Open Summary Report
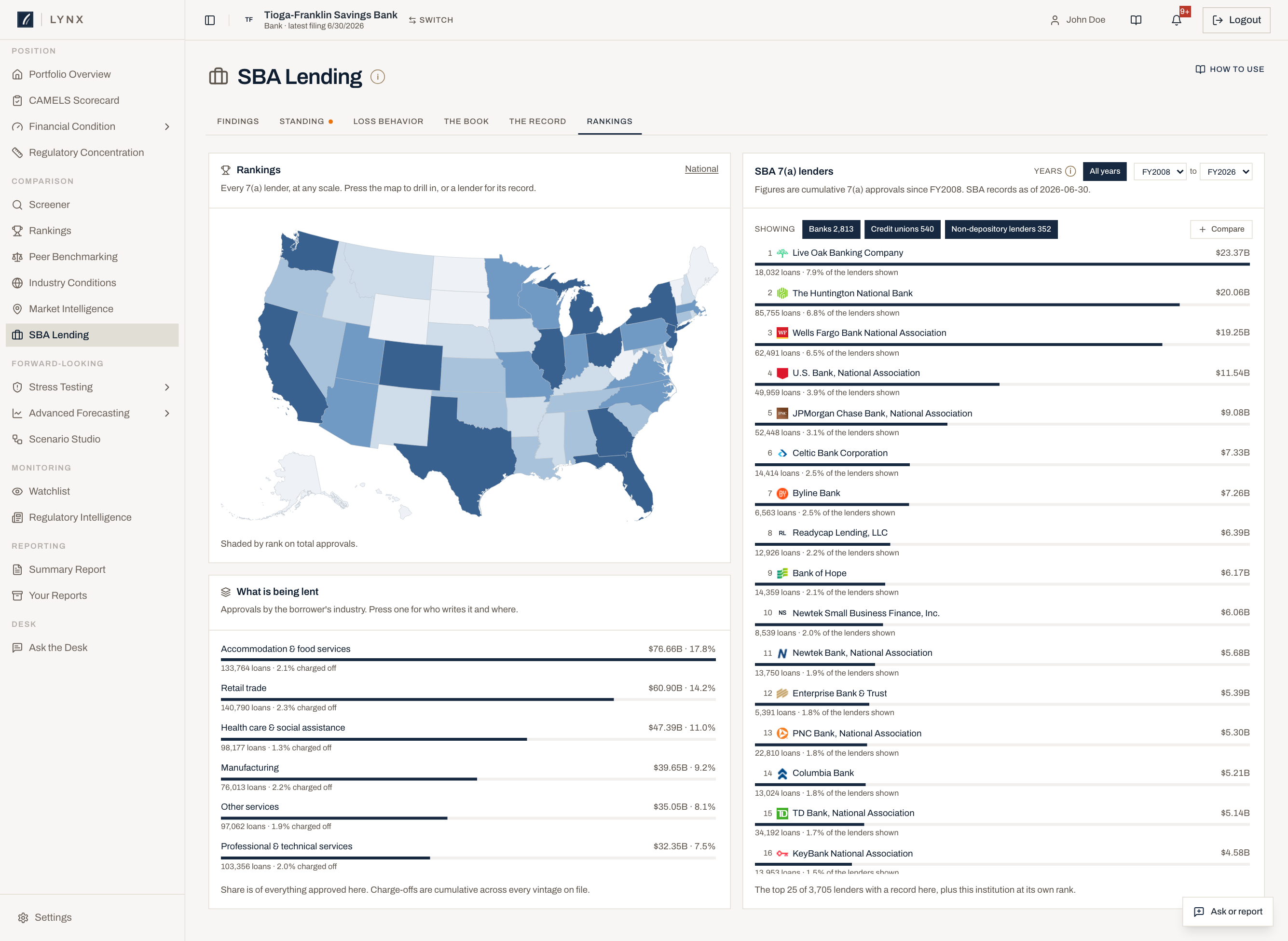The width and height of the screenshot is (1288, 941). (92, 569)
